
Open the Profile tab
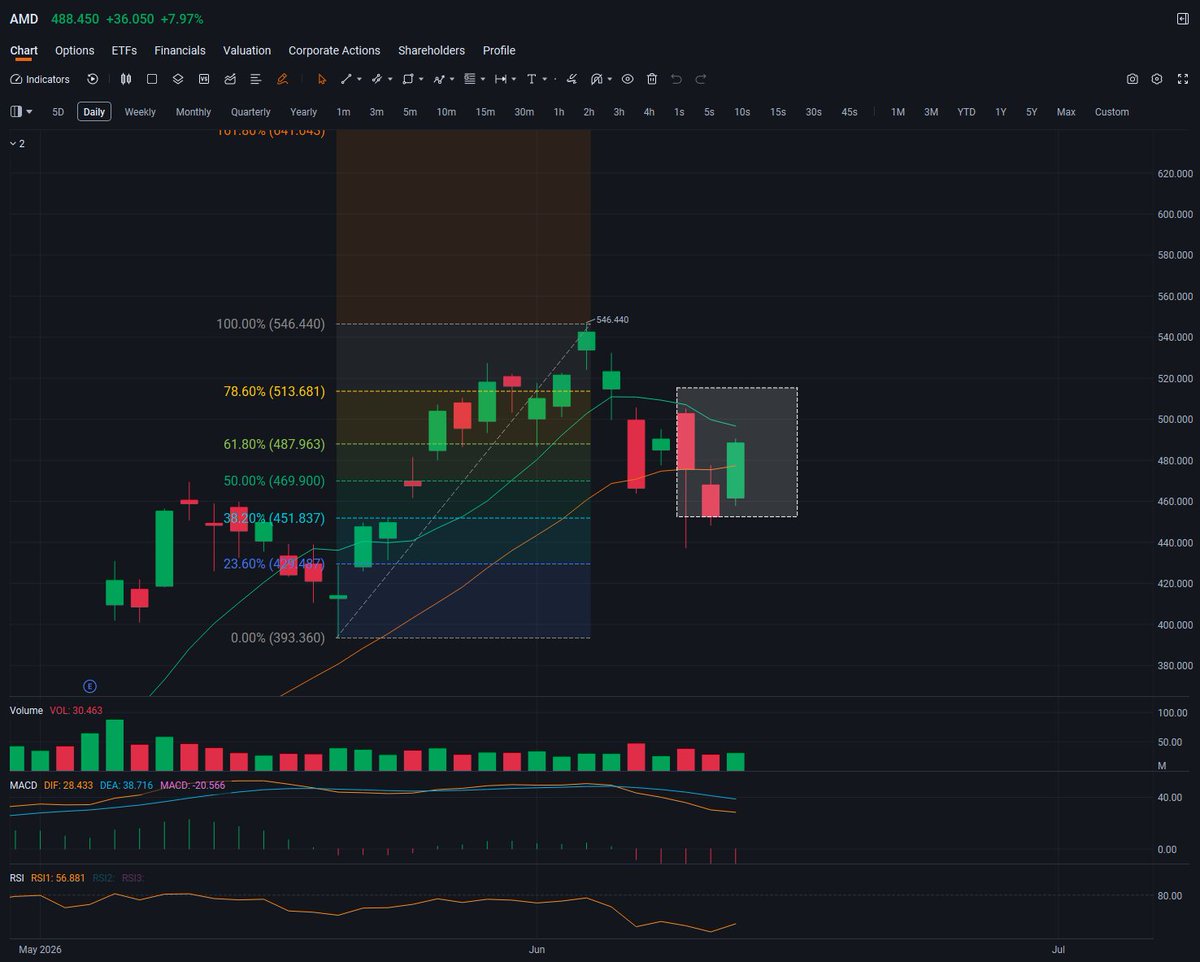click(x=499, y=50)
